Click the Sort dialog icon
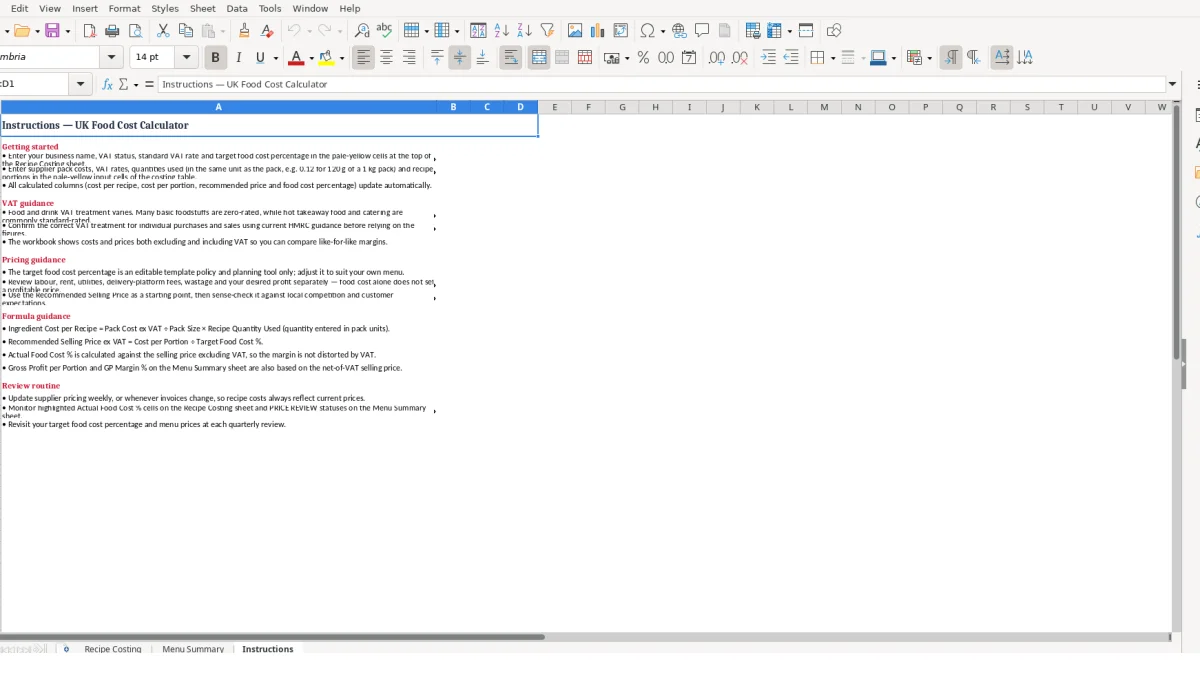1200x675 pixels. tap(478, 31)
